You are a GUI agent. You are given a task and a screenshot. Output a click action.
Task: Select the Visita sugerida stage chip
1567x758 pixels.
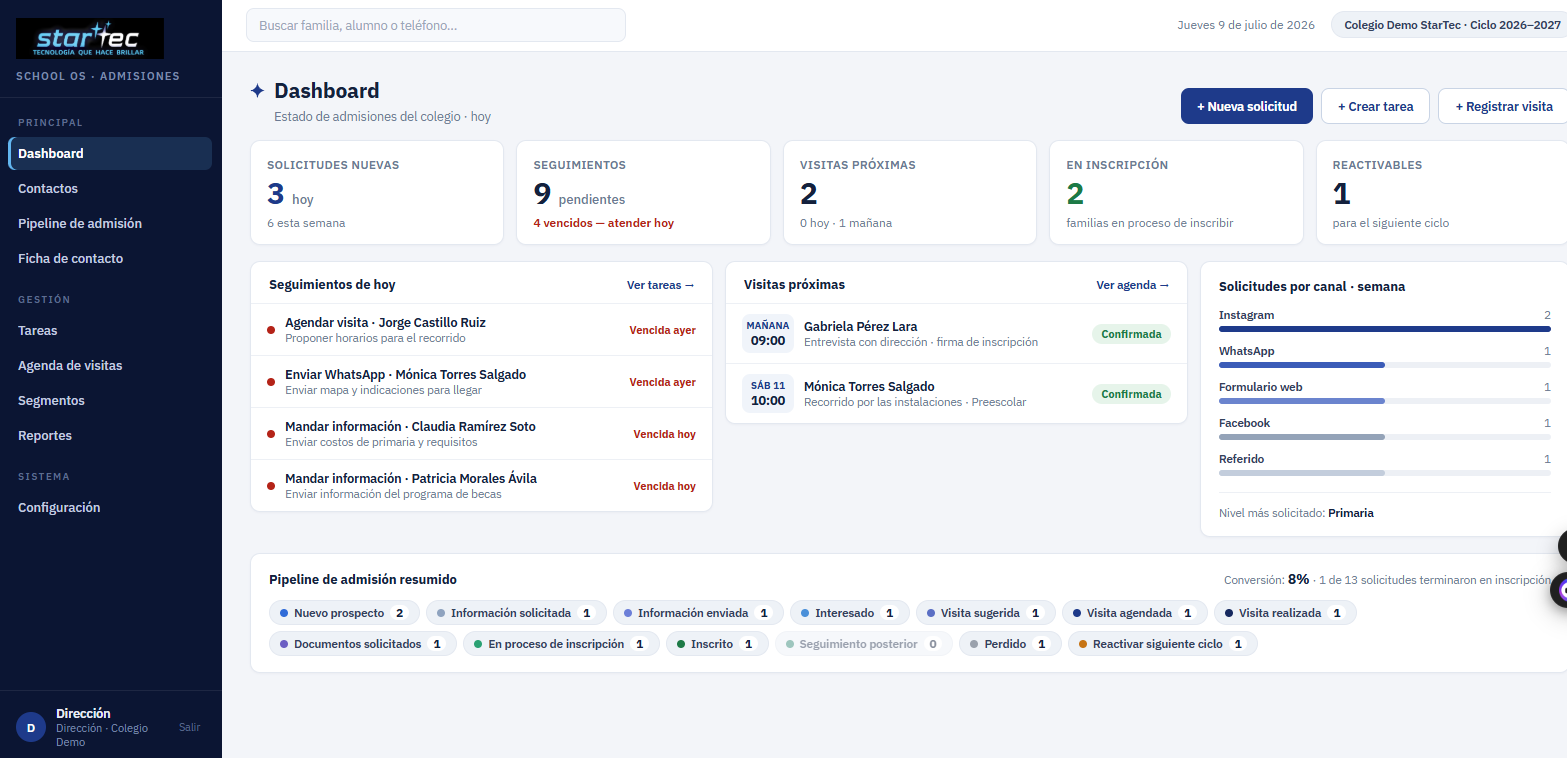click(986, 613)
